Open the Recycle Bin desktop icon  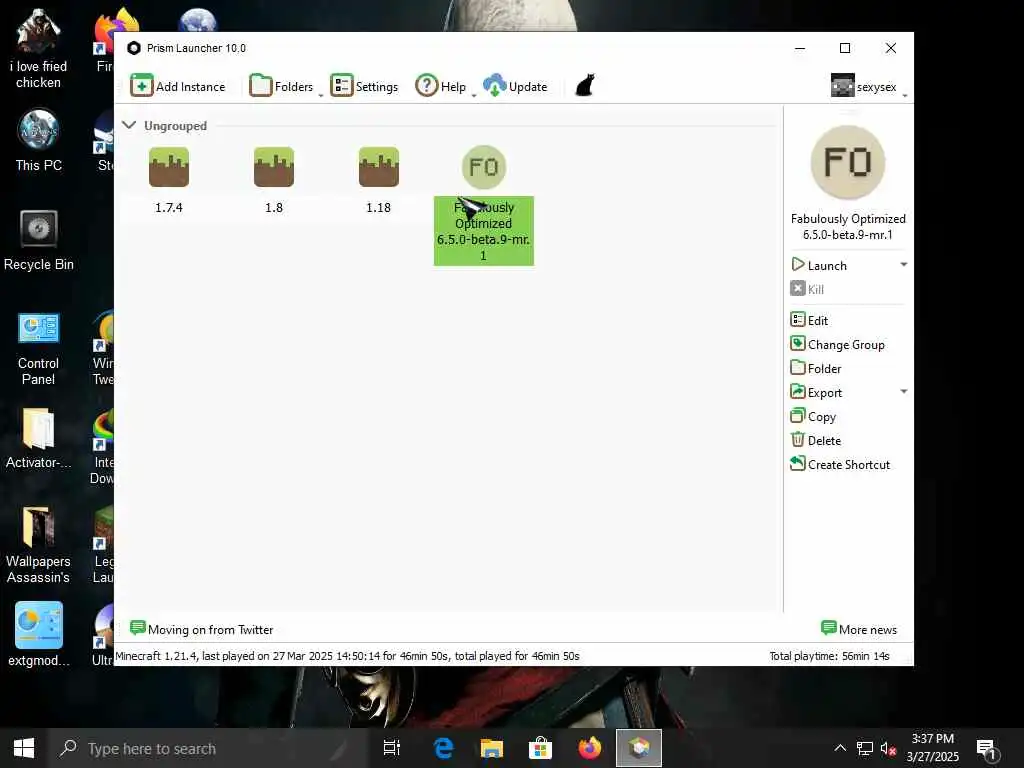(39, 240)
